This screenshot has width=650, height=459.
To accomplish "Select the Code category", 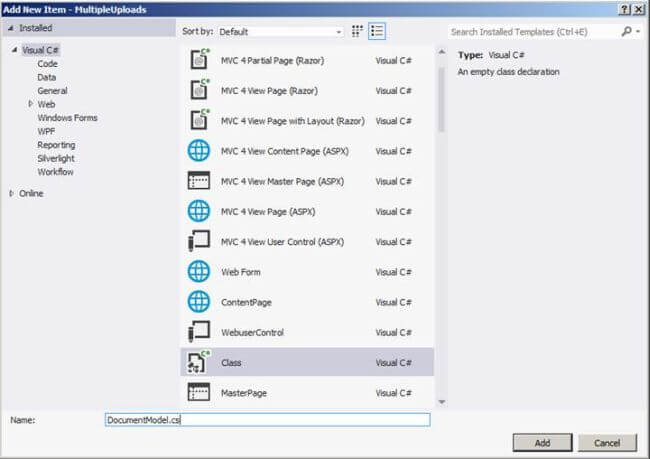I will point(47,63).
